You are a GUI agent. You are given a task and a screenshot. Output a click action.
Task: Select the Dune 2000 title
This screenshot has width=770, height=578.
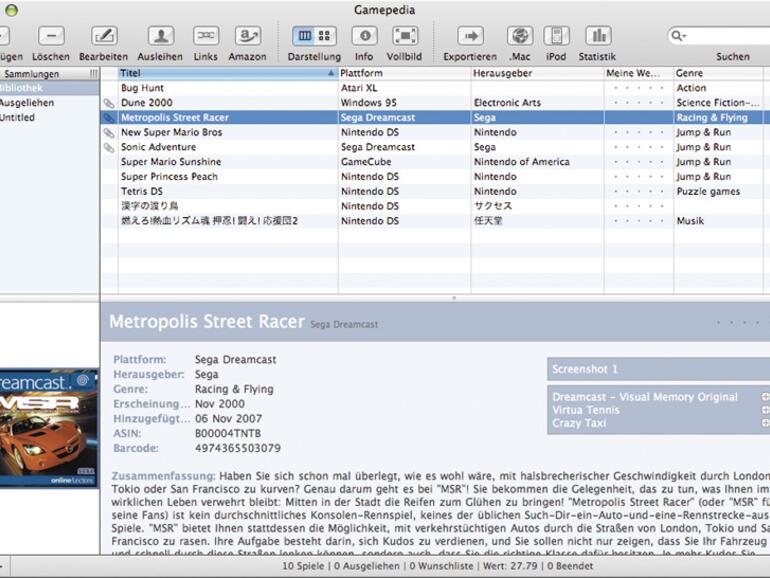(x=147, y=103)
